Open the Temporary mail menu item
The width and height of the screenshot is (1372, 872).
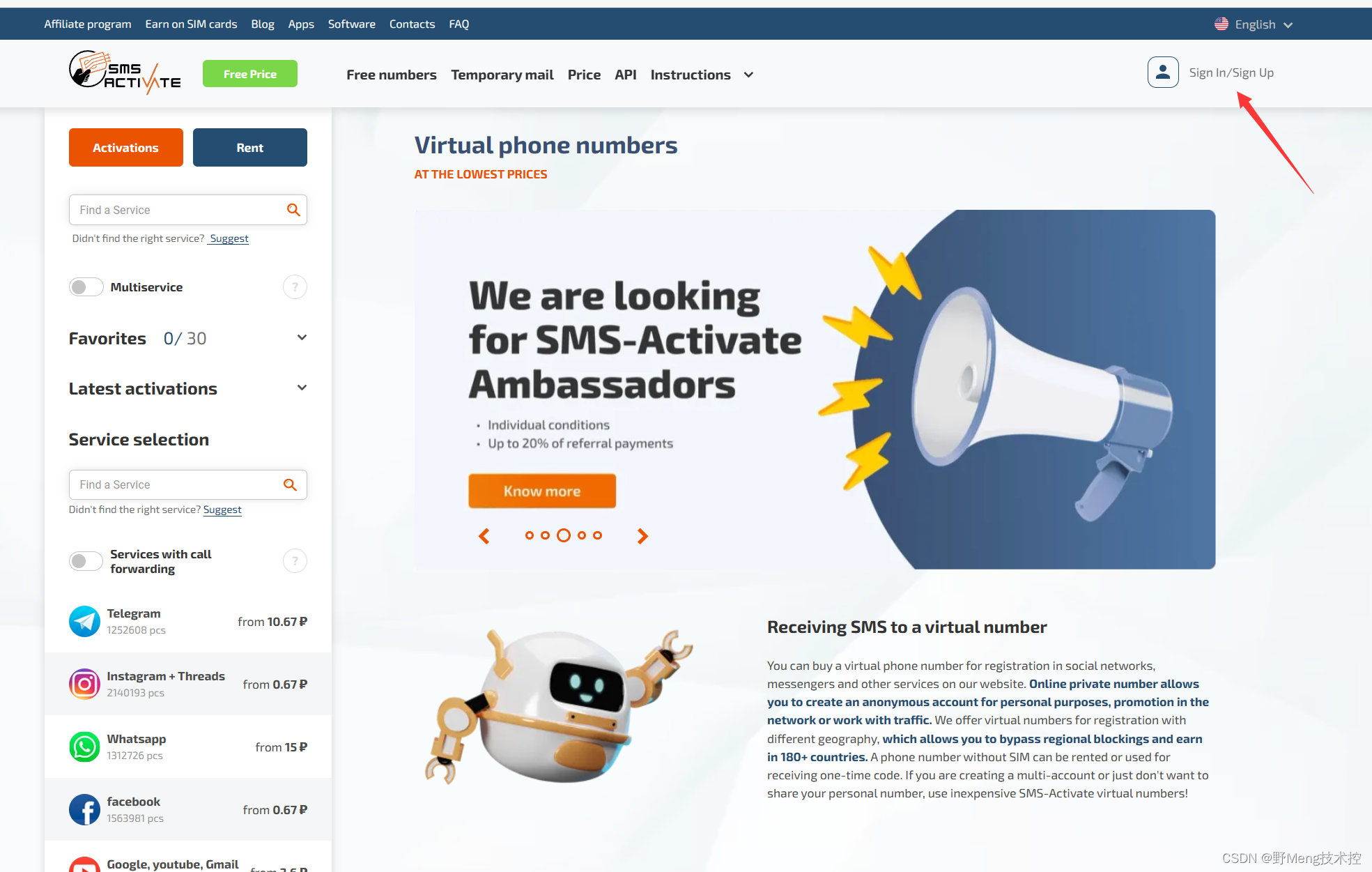click(502, 75)
